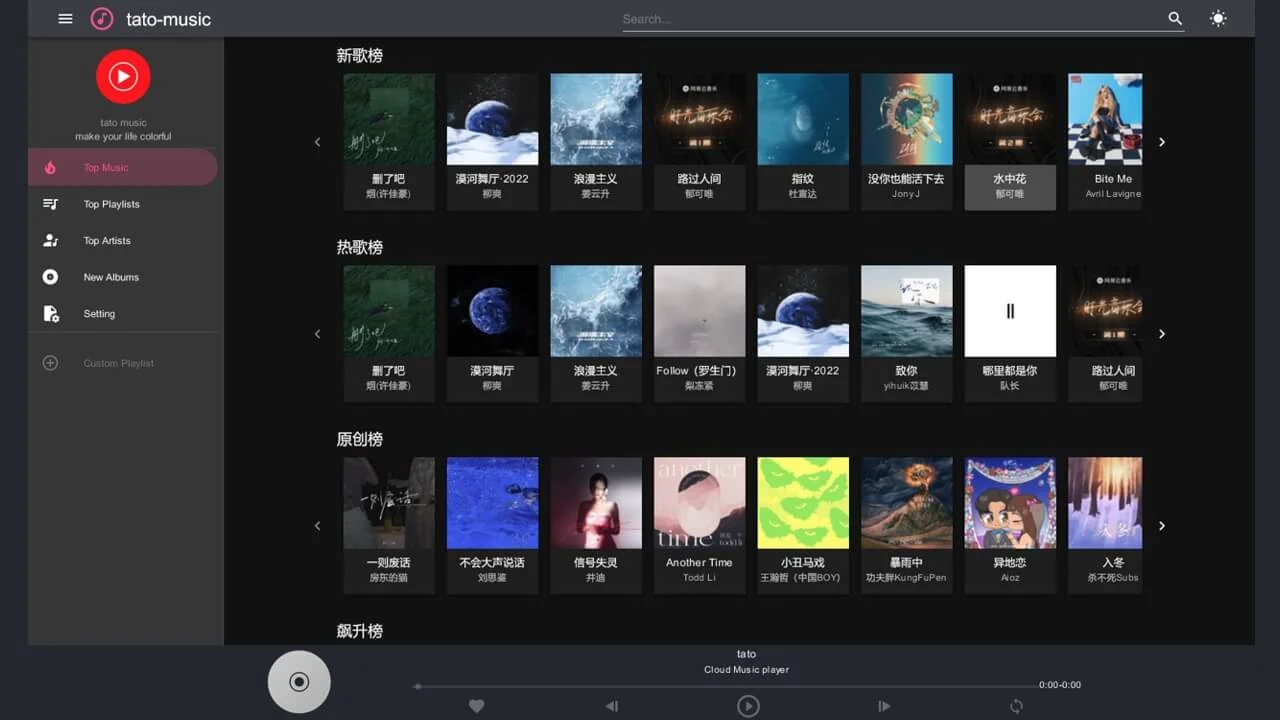Click the plus icon next to Custom Playlist
1280x720 pixels.
coord(50,363)
